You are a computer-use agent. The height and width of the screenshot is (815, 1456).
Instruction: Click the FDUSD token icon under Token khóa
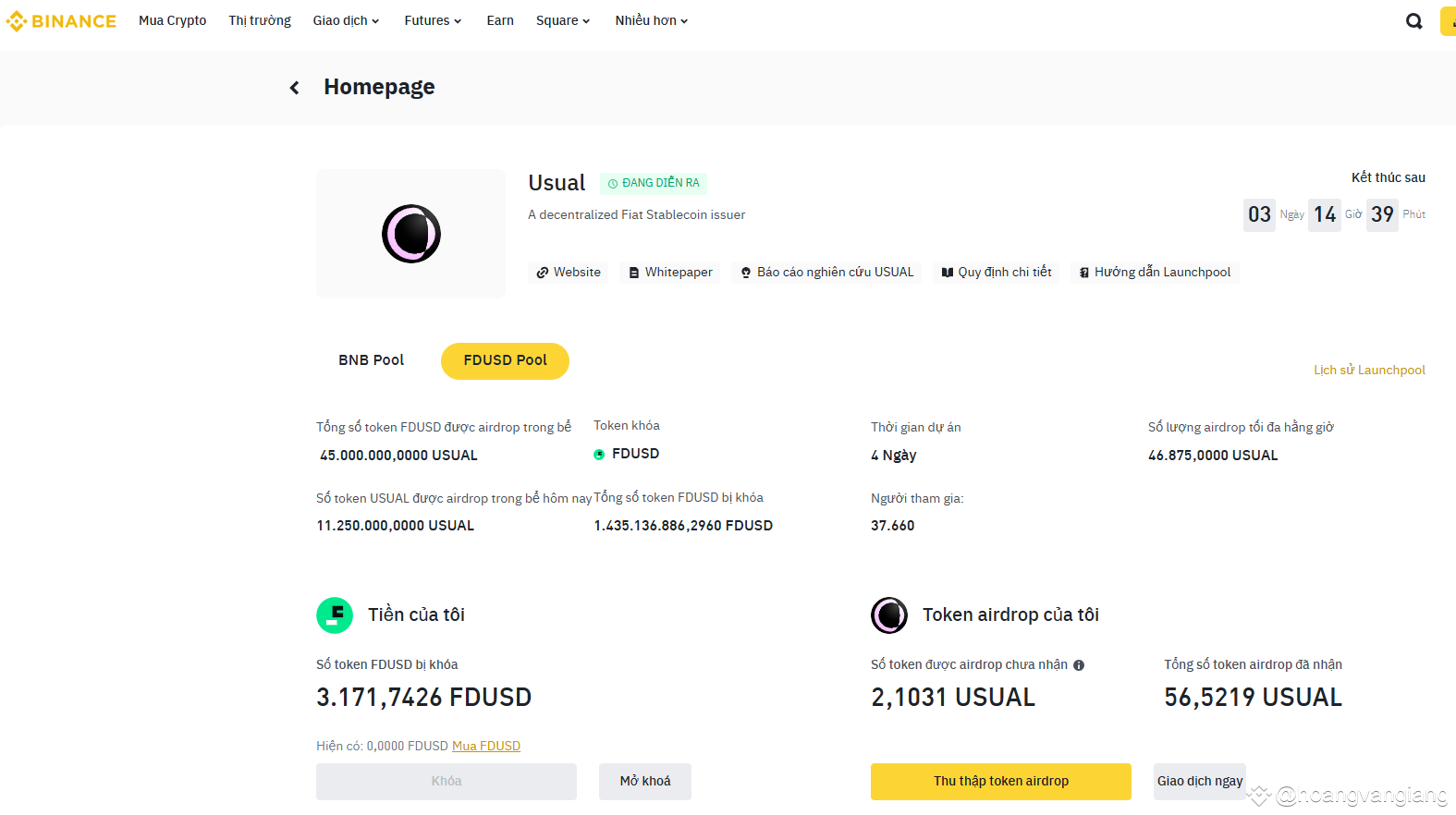tap(600, 454)
